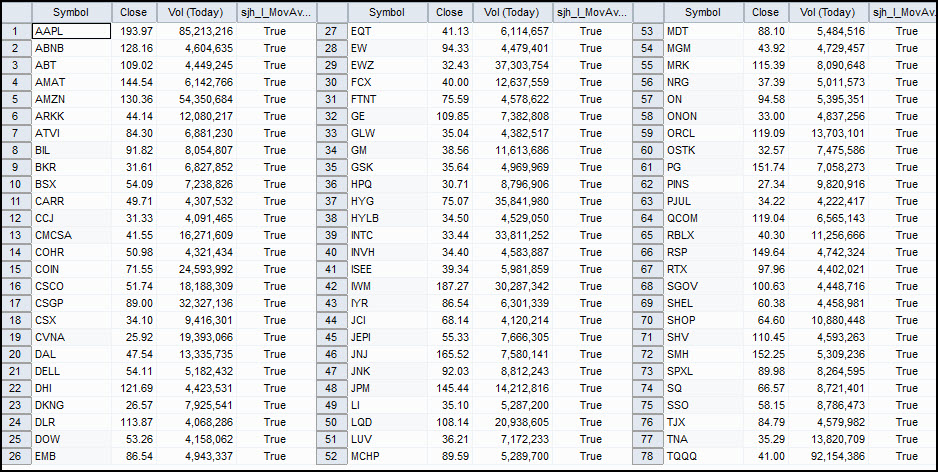
Task: Click the CVNA symbol cell
Action: tap(71, 337)
